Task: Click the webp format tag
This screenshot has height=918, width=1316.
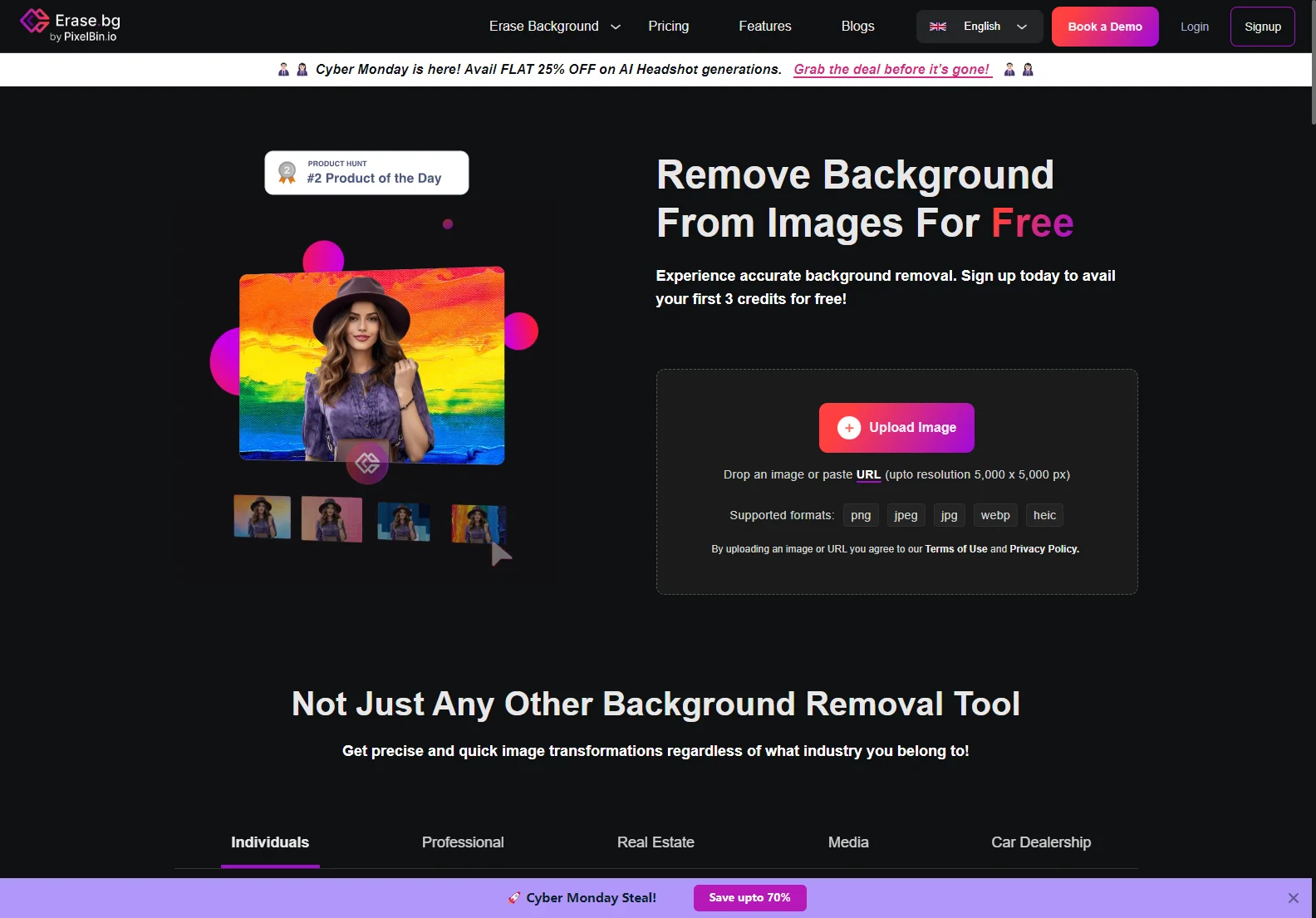Action: 995,515
